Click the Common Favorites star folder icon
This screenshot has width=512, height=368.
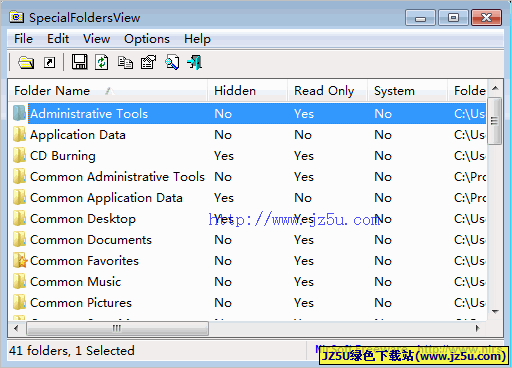[x=20, y=261]
